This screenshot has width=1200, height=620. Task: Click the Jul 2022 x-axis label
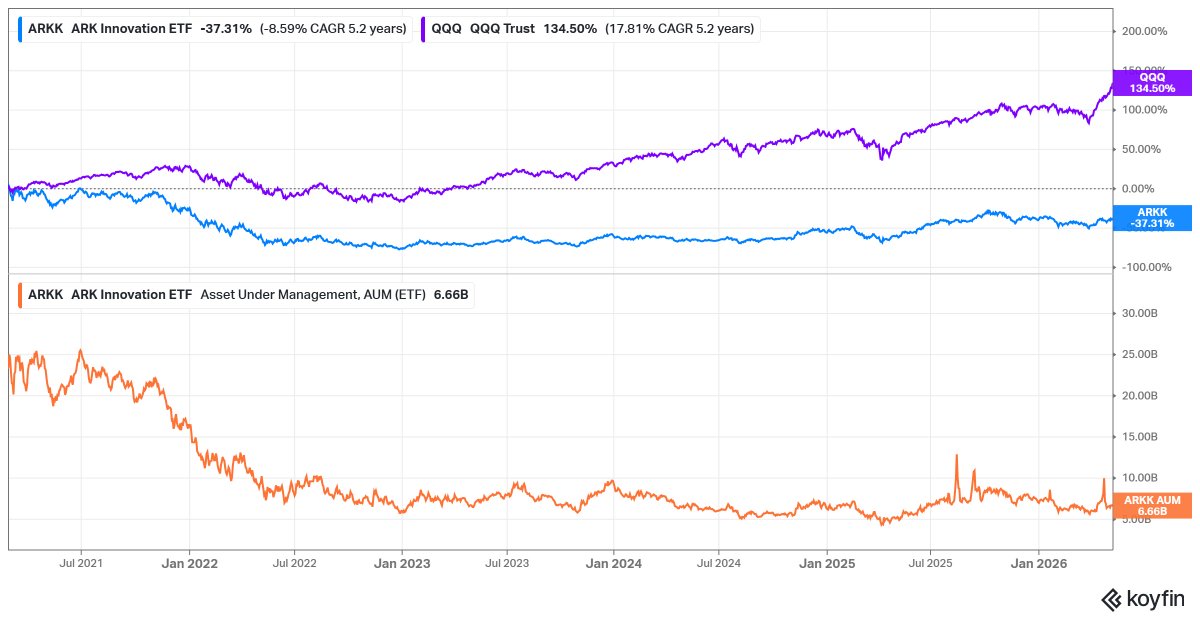pos(293,563)
